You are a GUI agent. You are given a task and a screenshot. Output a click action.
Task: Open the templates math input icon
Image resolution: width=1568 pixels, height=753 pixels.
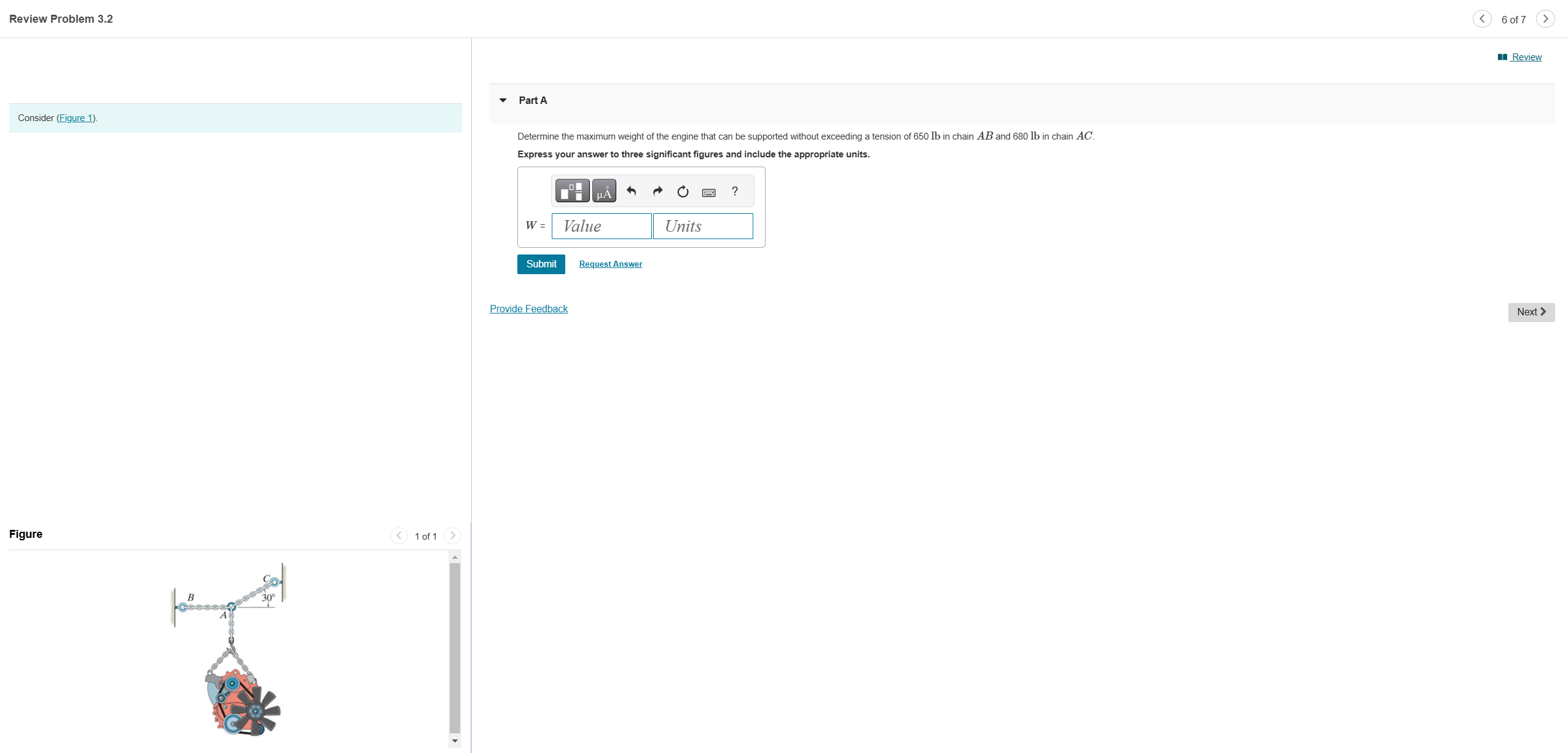click(x=572, y=191)
